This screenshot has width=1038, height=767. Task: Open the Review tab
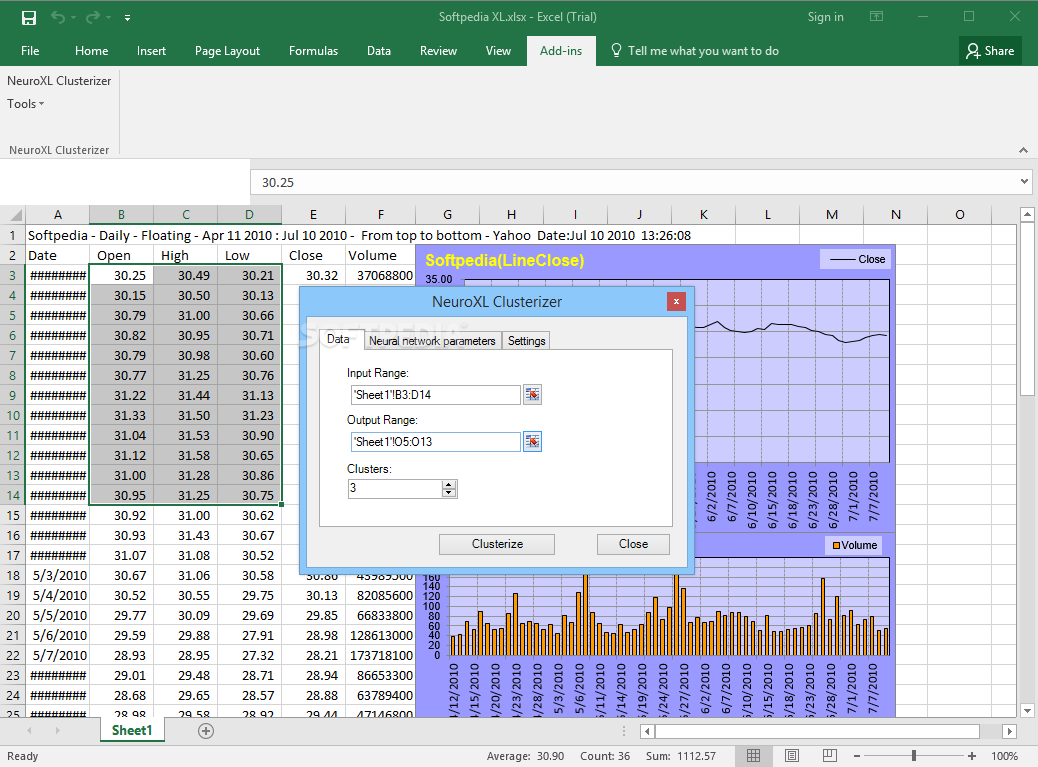[438, 51]
